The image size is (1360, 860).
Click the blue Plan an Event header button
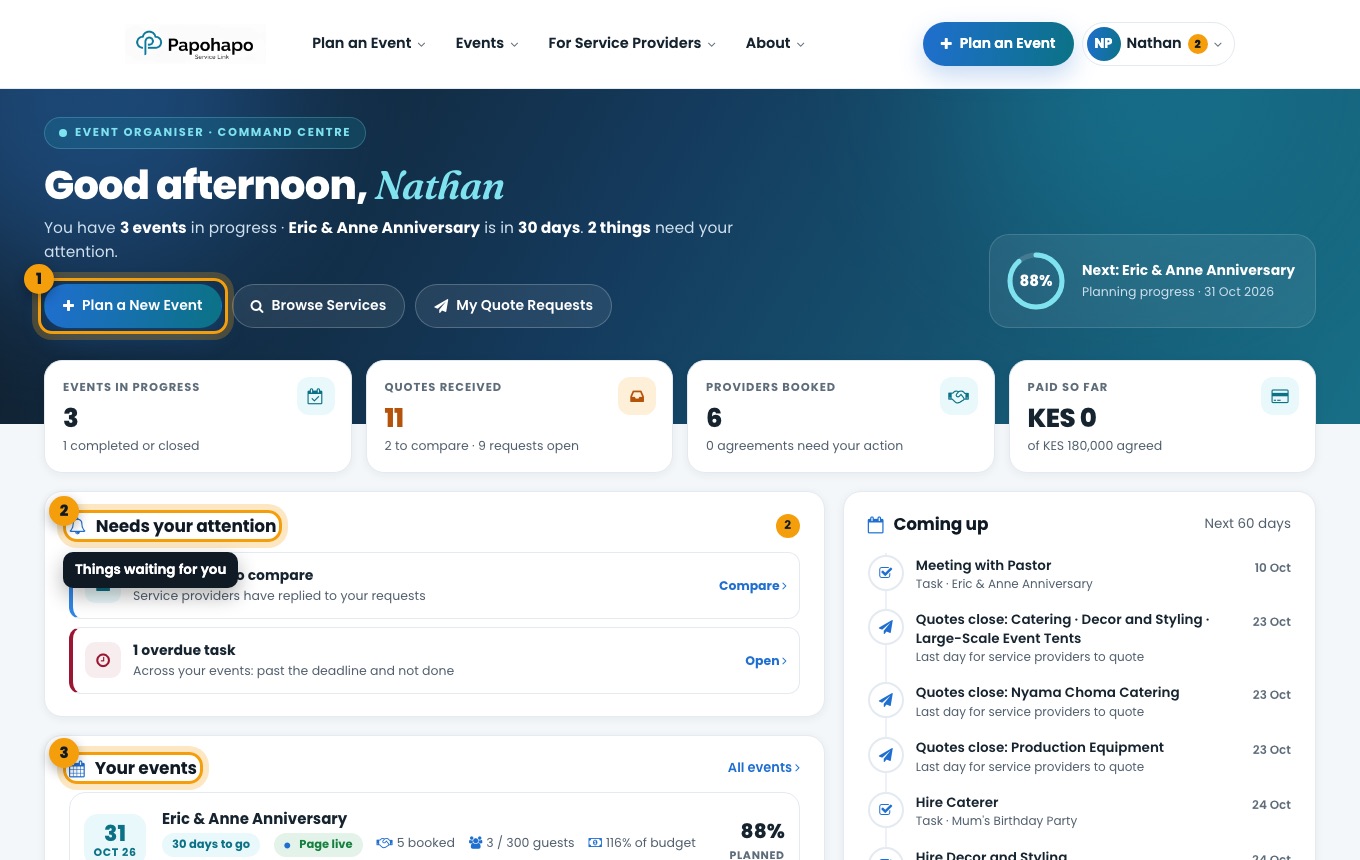[x=998, y=44]
